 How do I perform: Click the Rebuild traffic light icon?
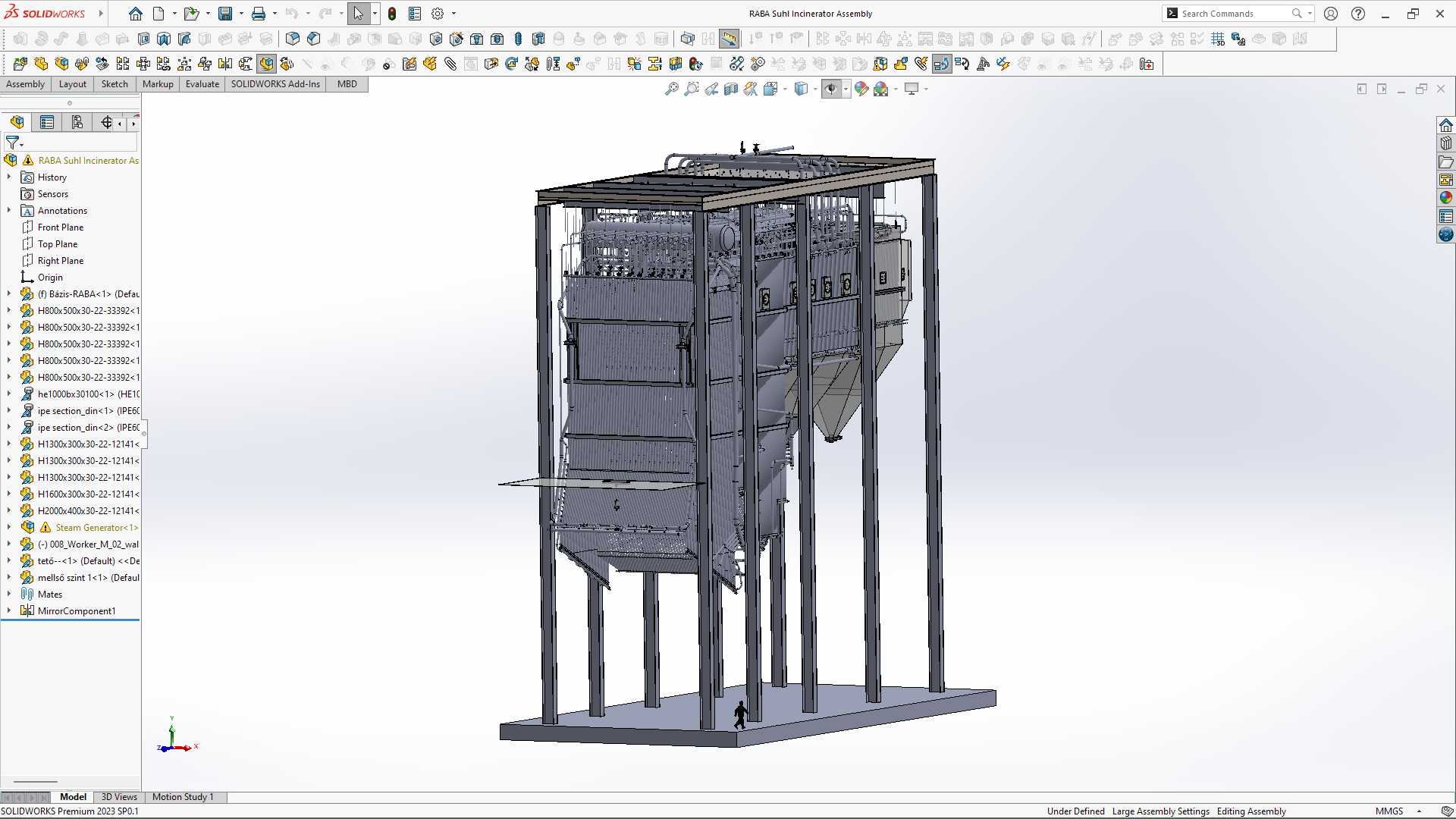392,14
